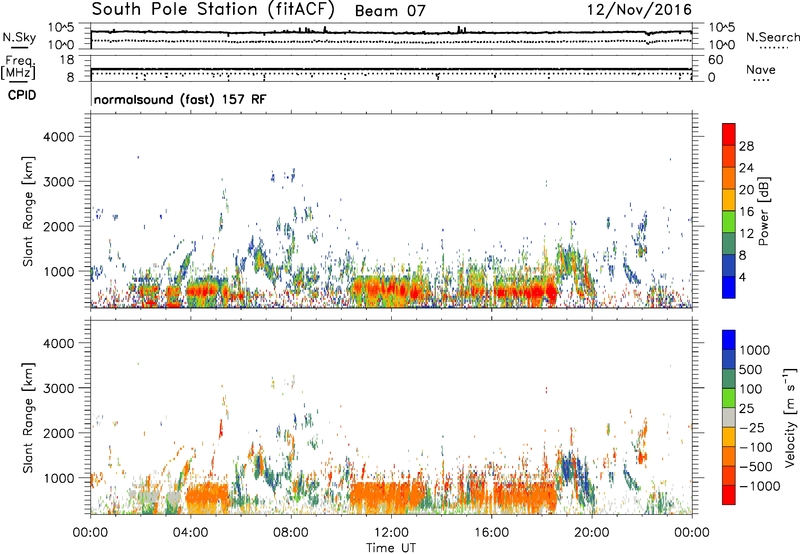Click the red bottom segment of velocity colorbar
800x554 pixels.
point(729,495)
